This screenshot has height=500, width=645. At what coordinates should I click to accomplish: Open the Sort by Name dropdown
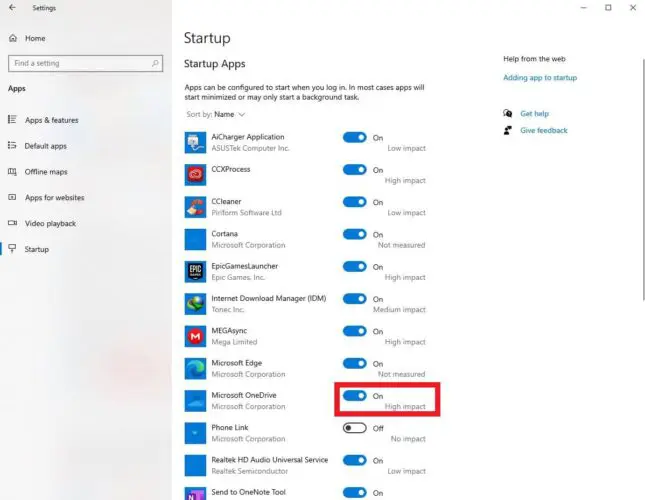coord(216,114)
